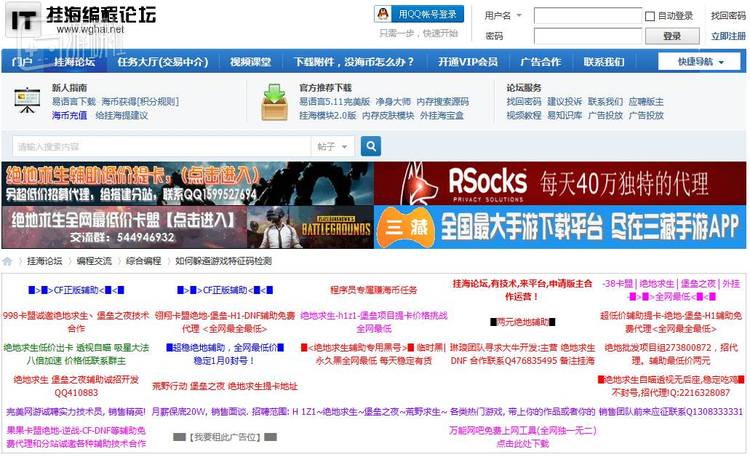Click the download box icon beside 官方推荐下载

(274, 101)
